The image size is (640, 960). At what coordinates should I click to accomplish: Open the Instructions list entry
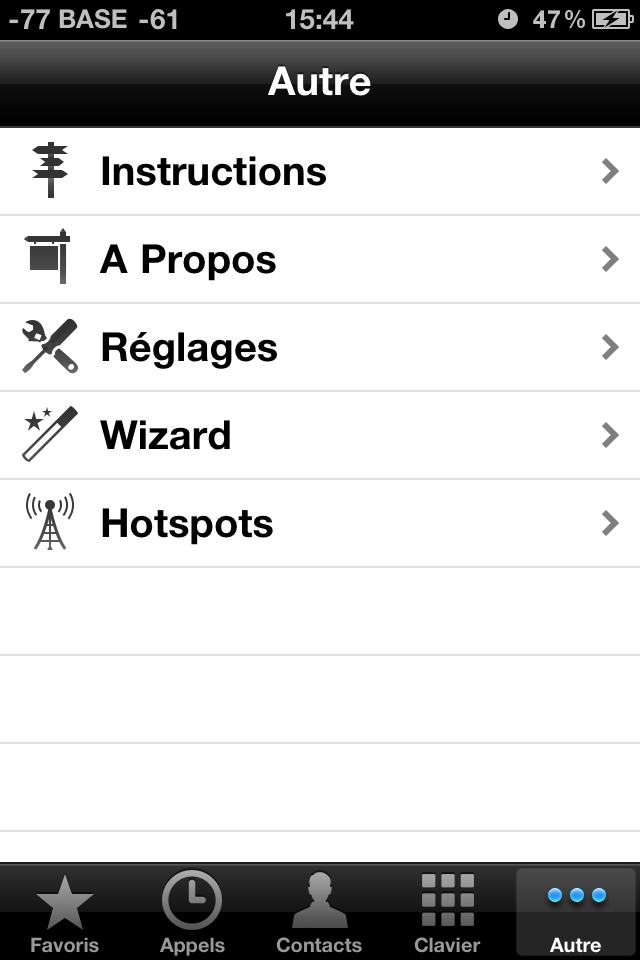pos(320,171)
